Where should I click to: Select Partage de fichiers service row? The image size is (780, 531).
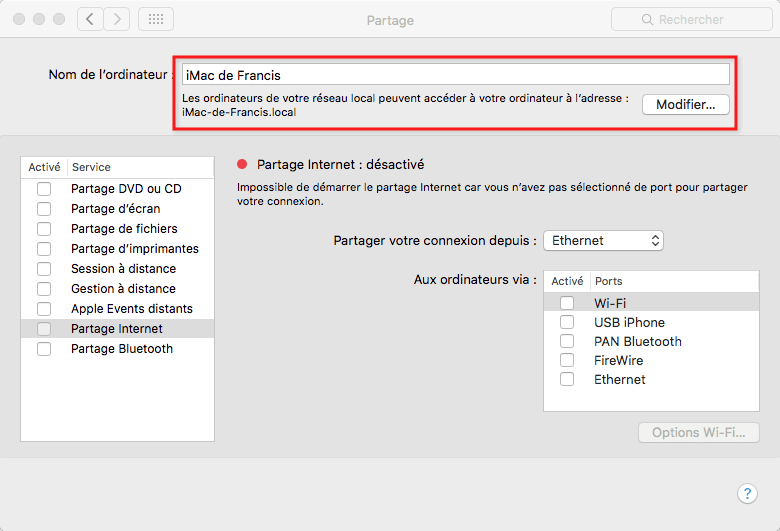point(117,228)
